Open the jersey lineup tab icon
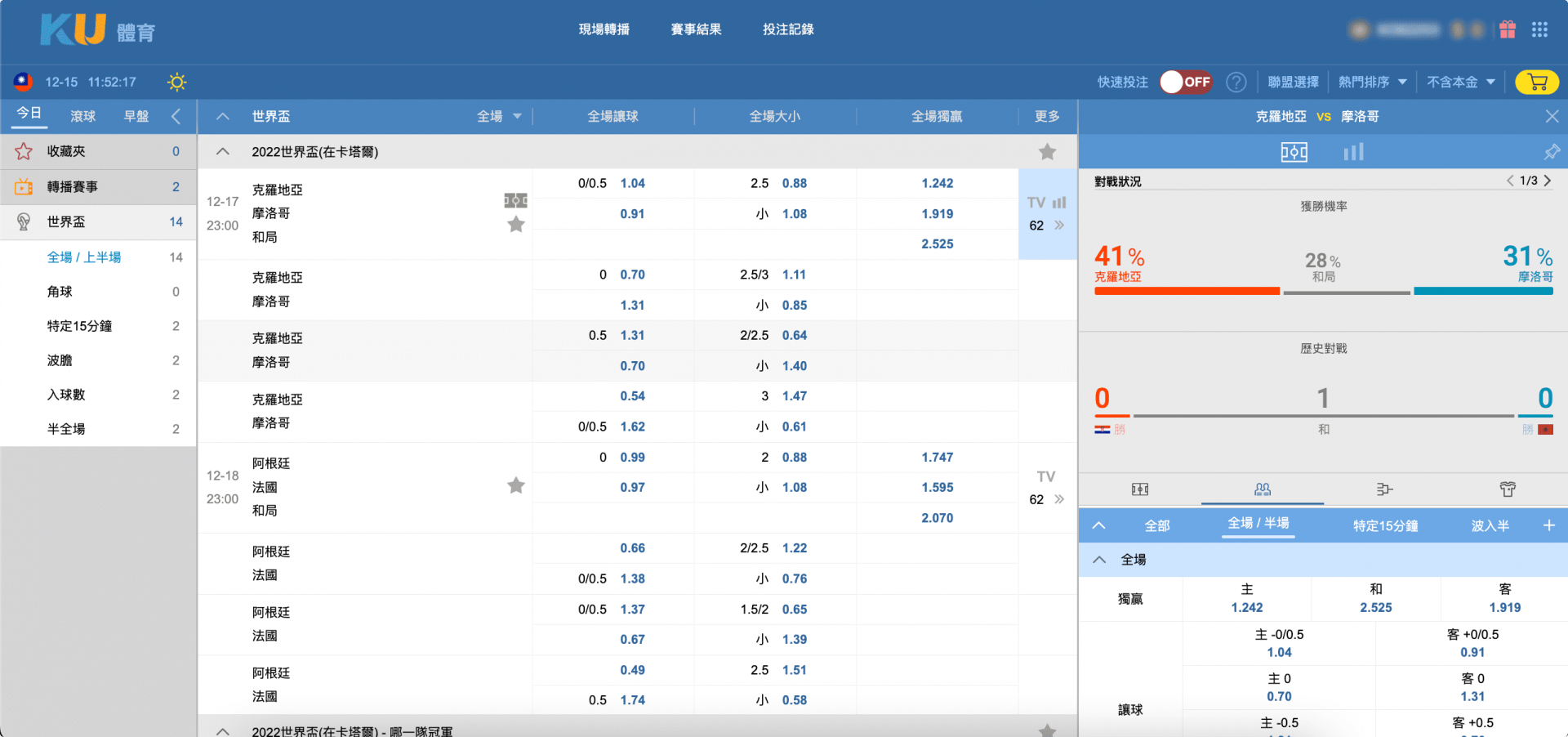The image size is (1568, 737). tap(1507, 489)
